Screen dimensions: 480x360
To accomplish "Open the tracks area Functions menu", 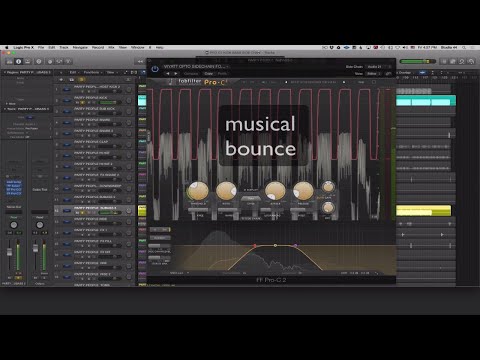I will pos(92,72).
